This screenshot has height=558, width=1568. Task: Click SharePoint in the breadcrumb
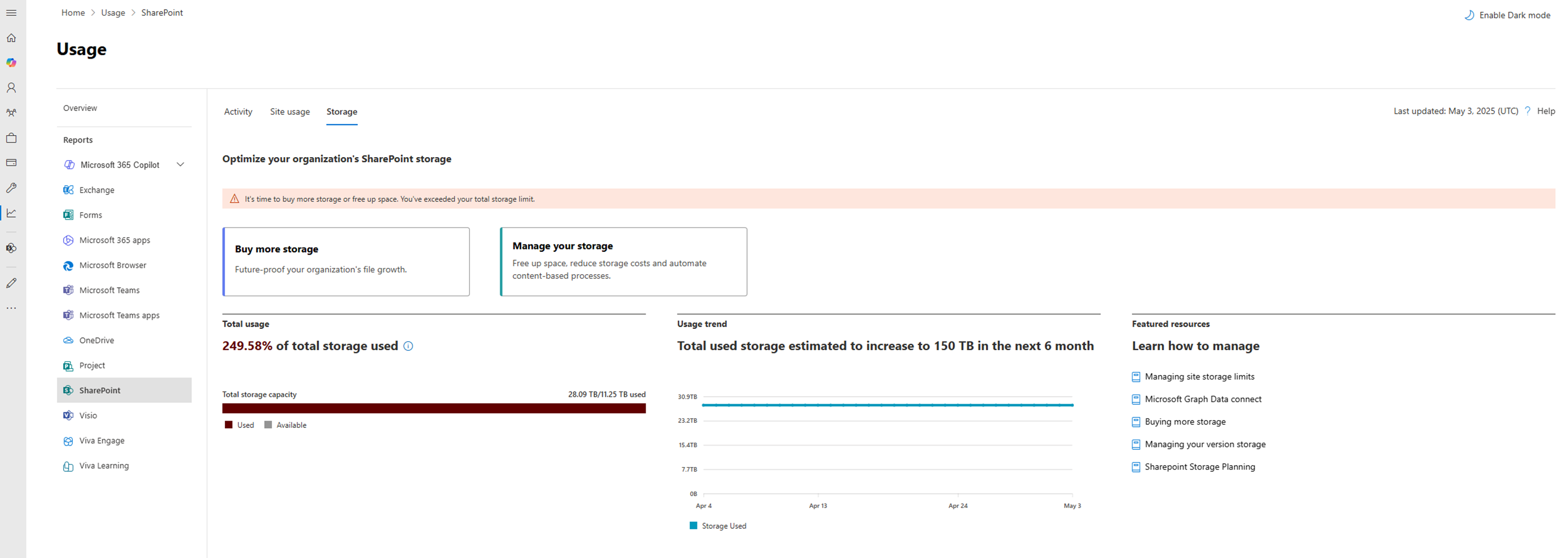coord(162,13)
